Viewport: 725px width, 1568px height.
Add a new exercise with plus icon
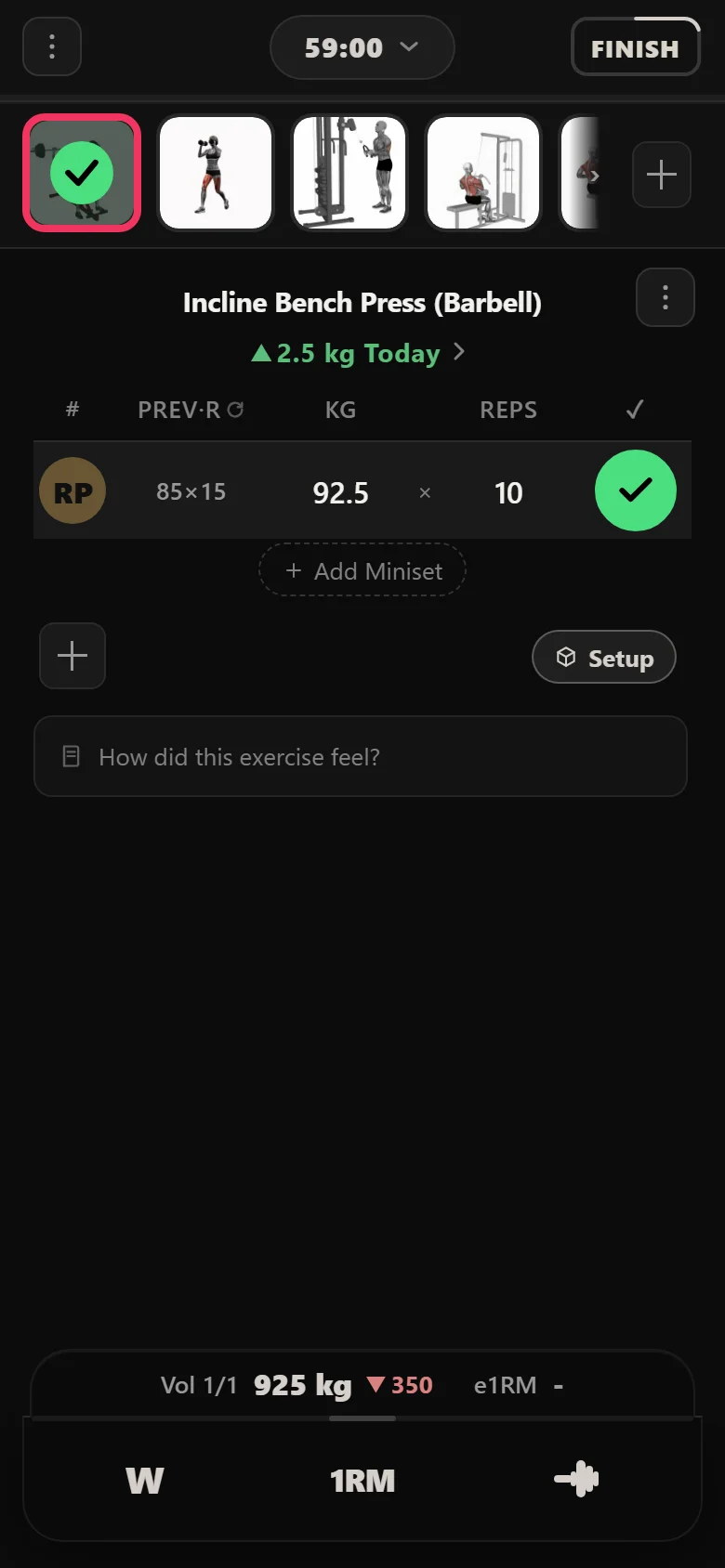(x=662, y=175)
